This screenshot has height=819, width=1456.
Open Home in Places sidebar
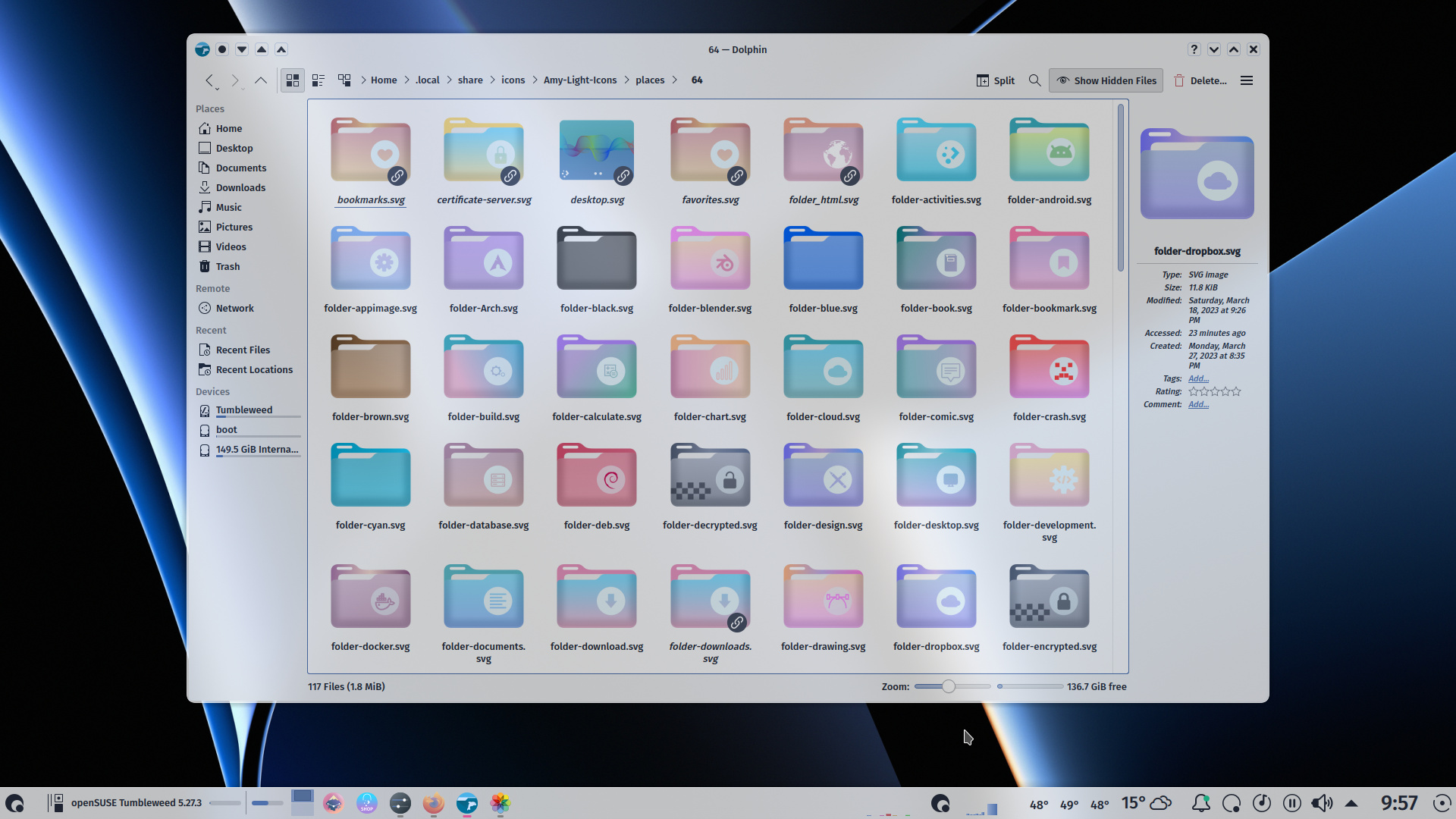coord(248,129)
